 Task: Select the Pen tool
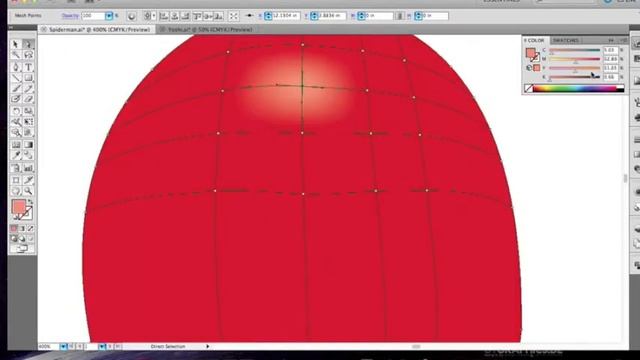pyautogui.click(x=16, y=67)
